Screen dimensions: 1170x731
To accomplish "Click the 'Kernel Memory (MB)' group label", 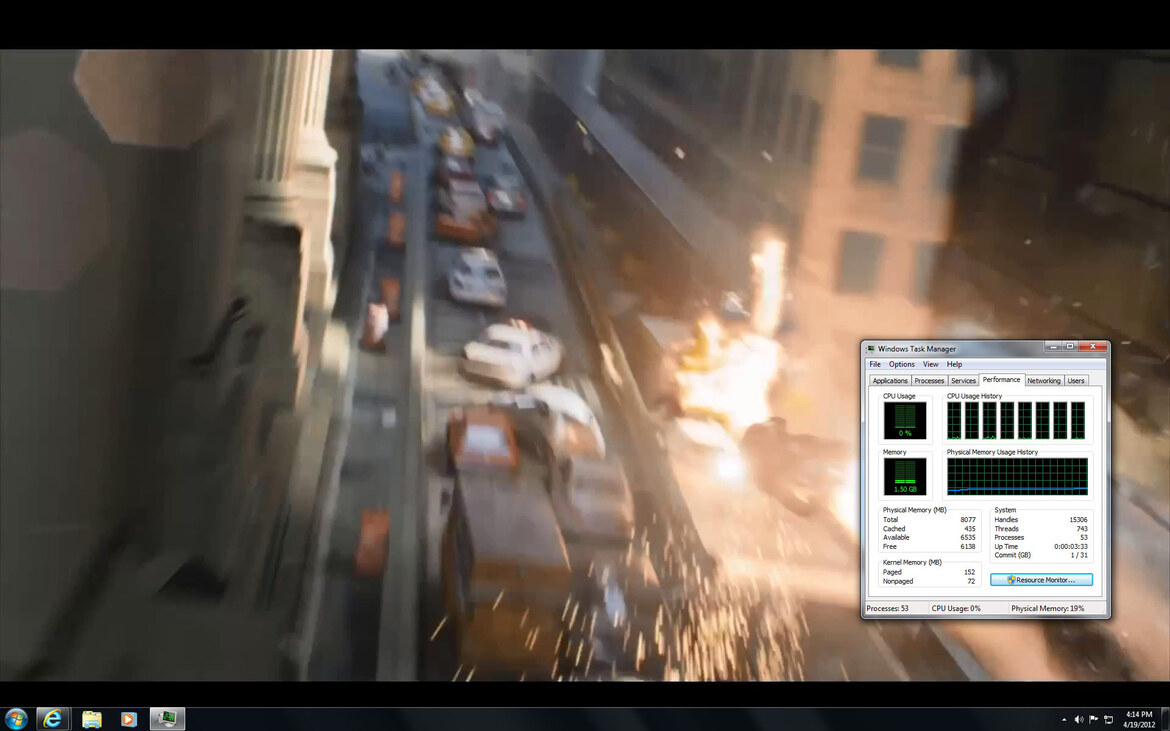I will [912, 562].
